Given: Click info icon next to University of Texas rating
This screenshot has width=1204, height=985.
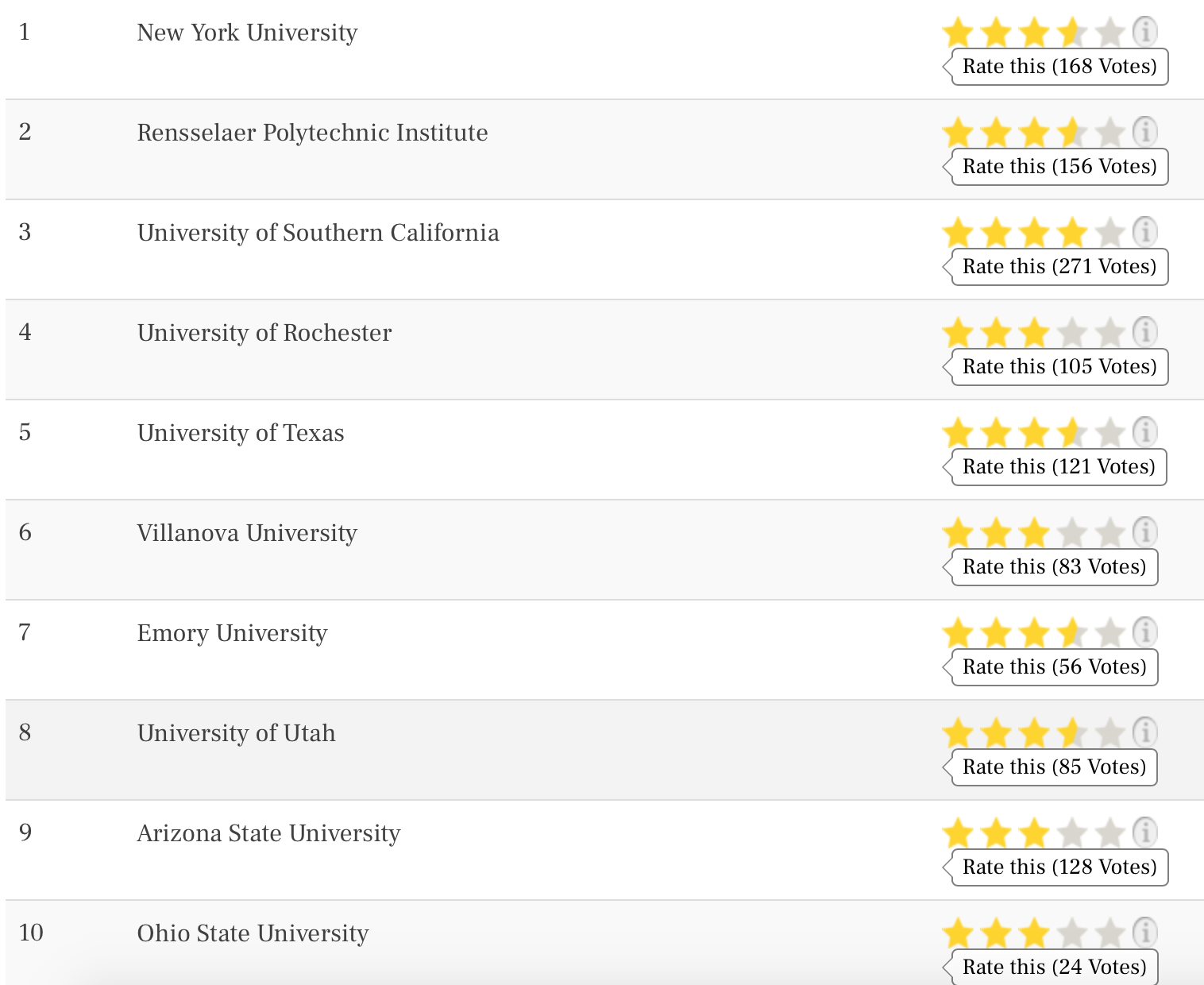Looking at the screenshot, I should (x=1144, y=432).
